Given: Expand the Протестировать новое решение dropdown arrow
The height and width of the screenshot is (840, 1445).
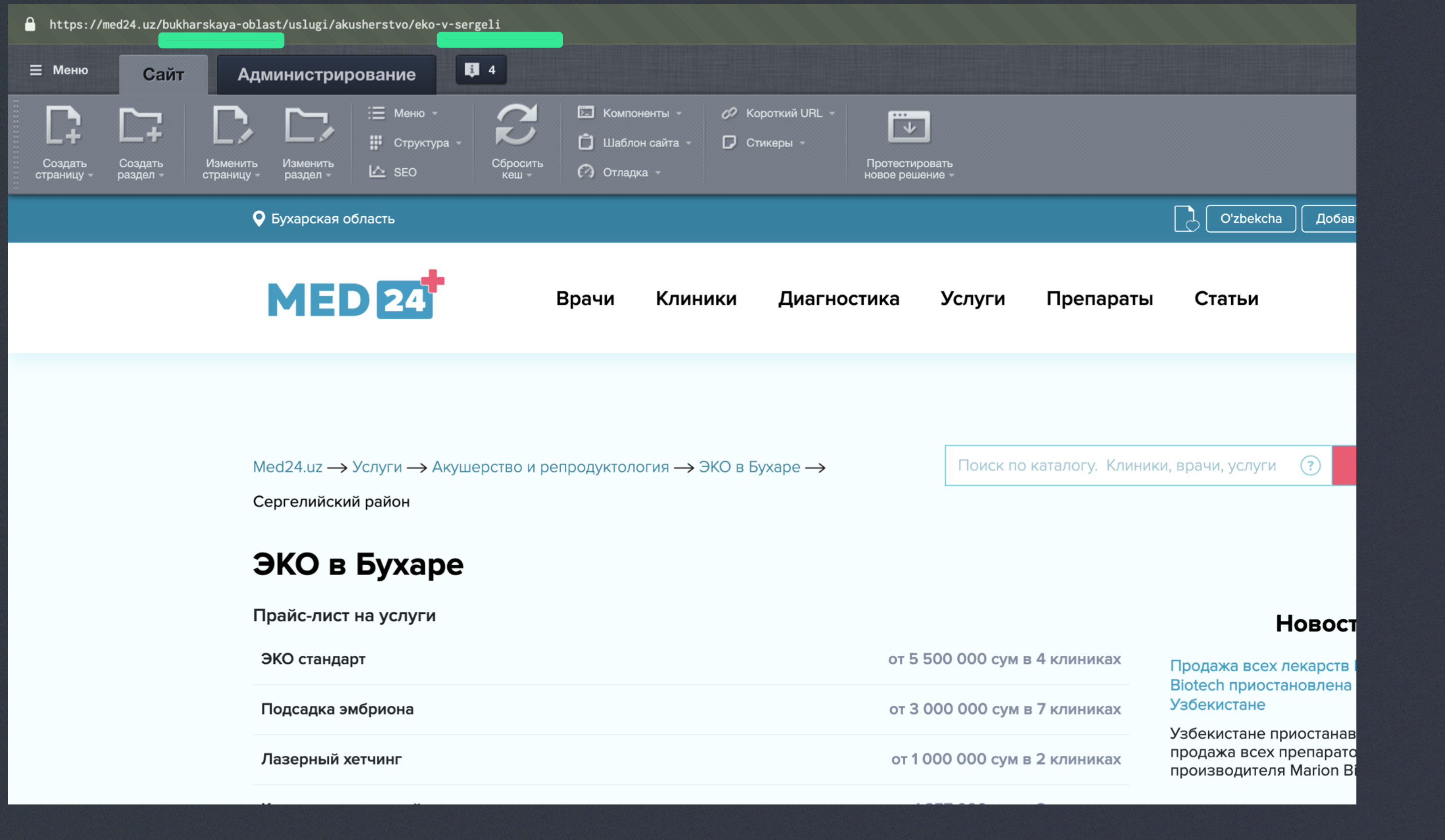Looking at the screenshot, I should [x=952, y=175].
